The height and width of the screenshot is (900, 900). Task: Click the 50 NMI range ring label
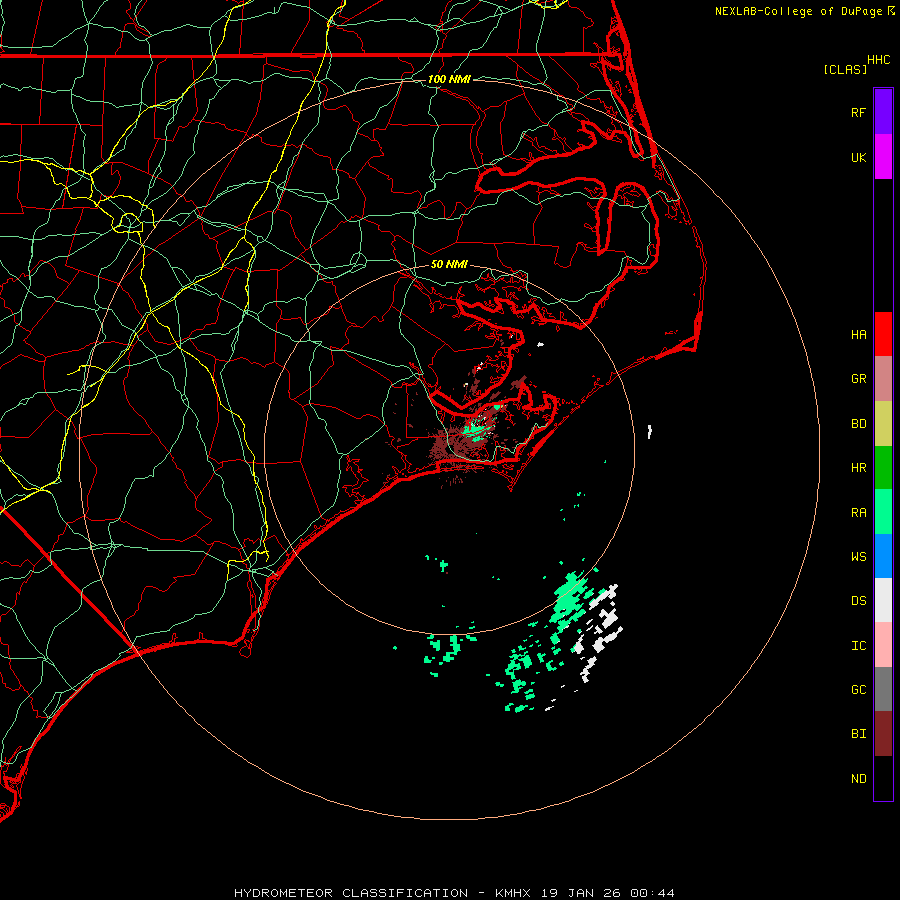449,264
